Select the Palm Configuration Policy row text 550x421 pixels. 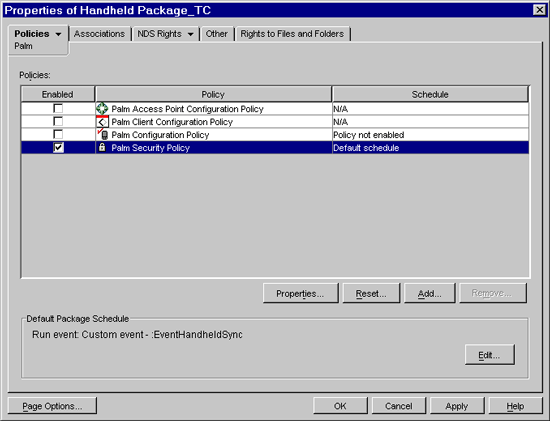160,135
